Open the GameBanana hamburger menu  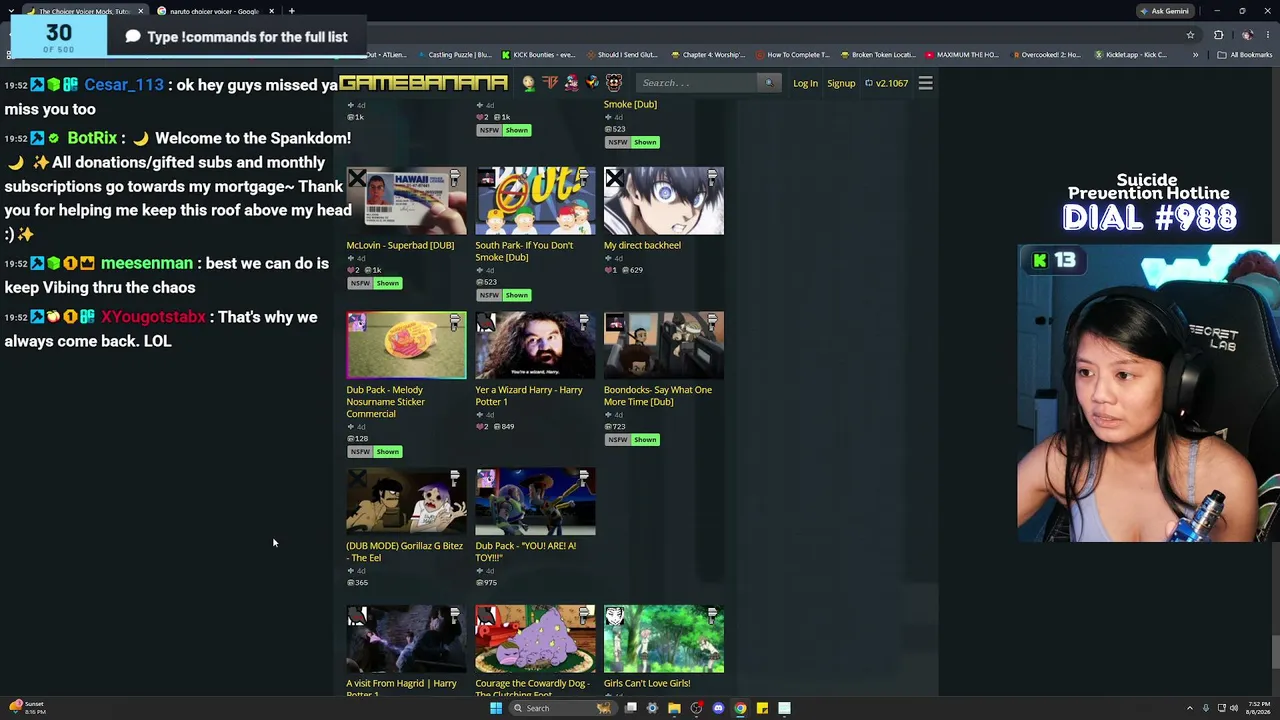925,83
